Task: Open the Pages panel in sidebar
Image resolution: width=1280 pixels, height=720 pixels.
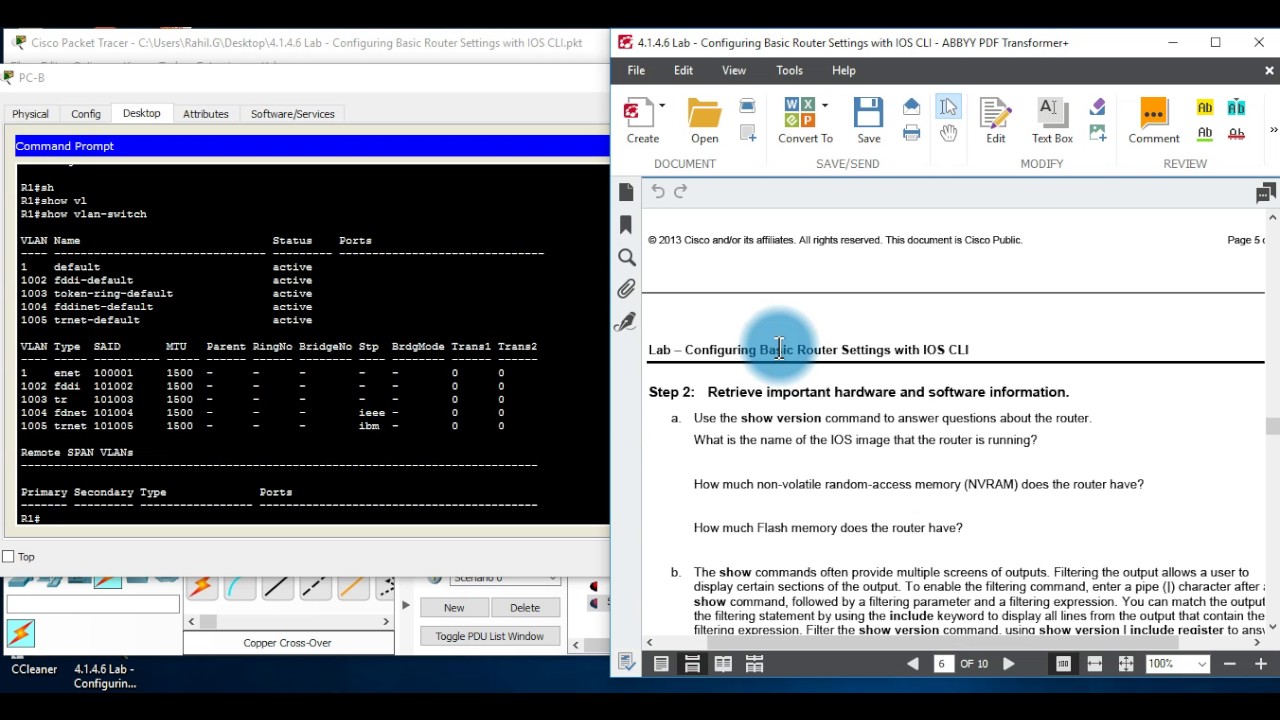Action: 627,192
